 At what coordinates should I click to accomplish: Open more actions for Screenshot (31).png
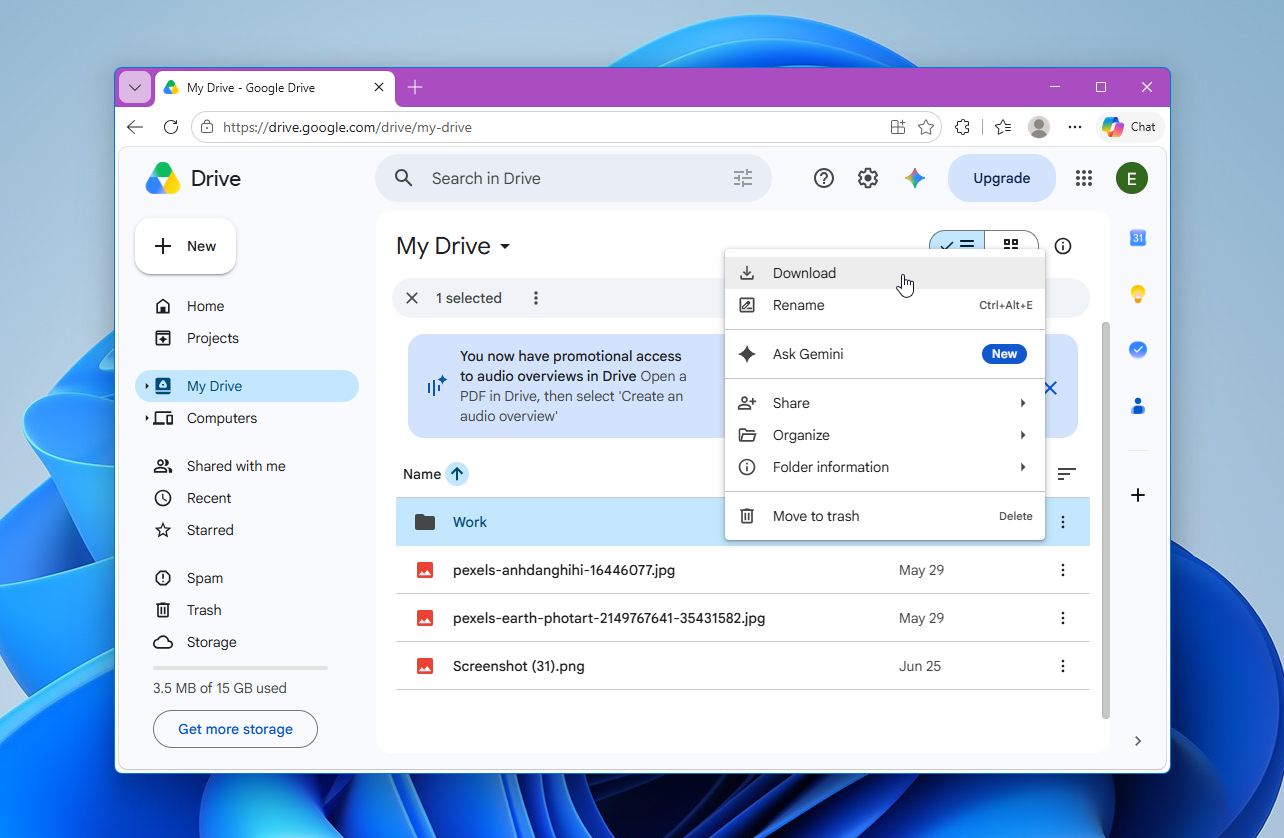[x=1063, y=666]
